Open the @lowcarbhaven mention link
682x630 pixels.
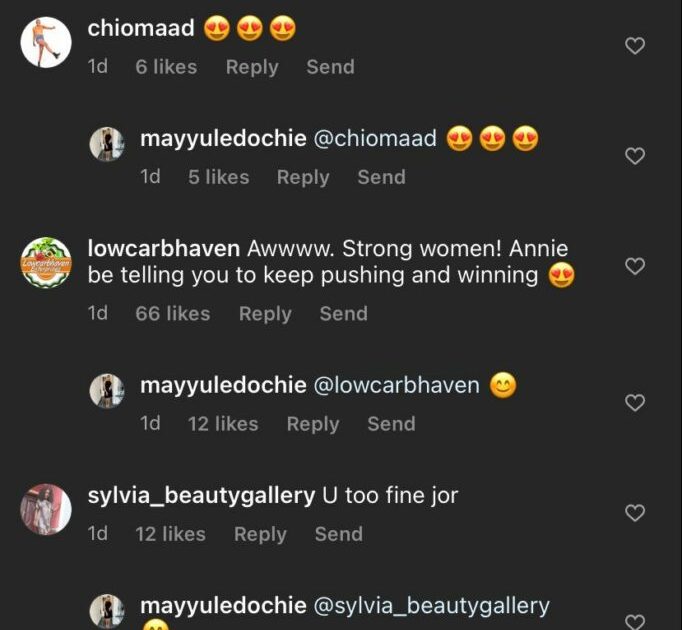coord(397,385)
